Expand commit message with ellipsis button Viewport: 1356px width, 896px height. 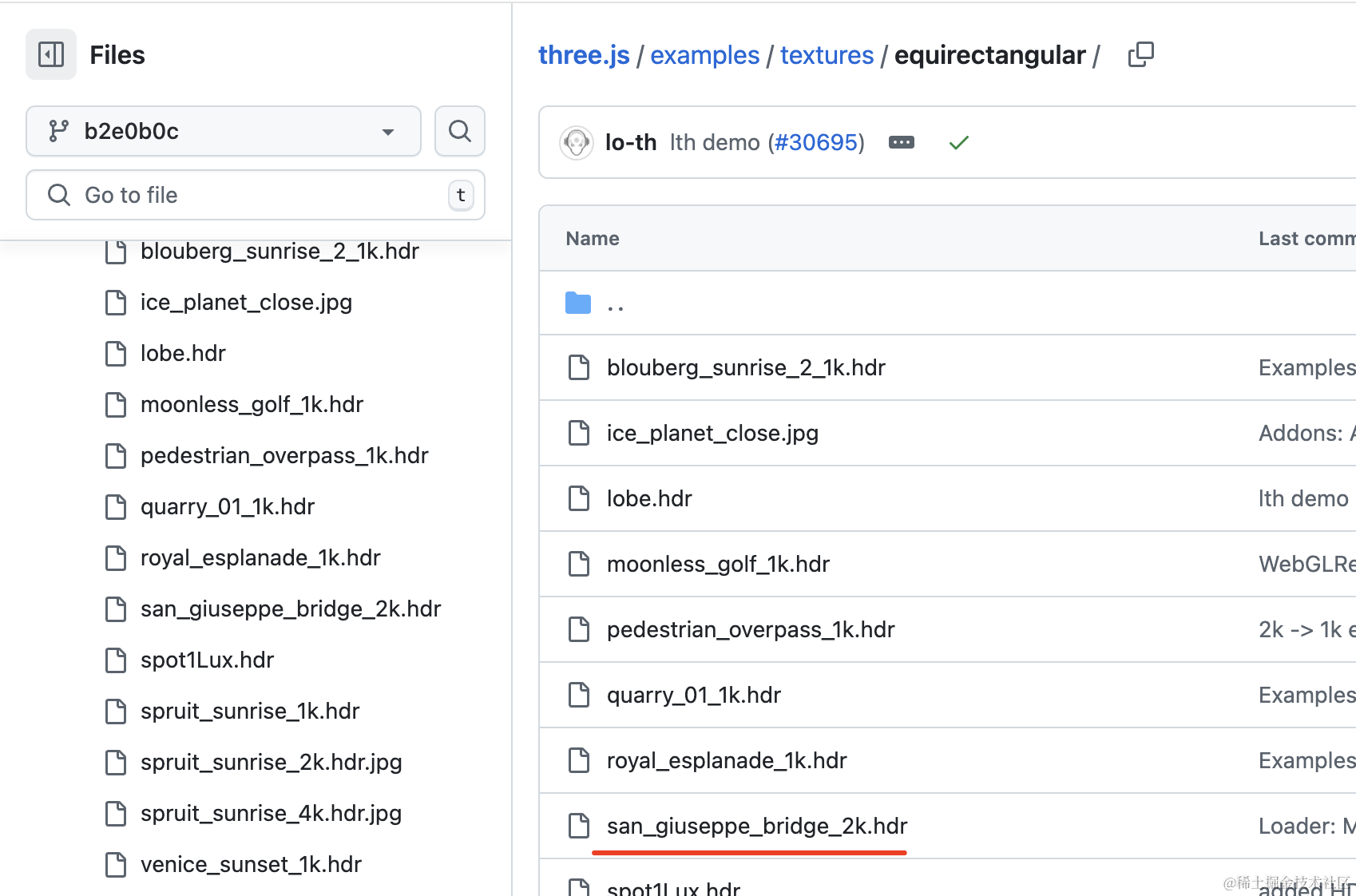click(x=902, y=142)
